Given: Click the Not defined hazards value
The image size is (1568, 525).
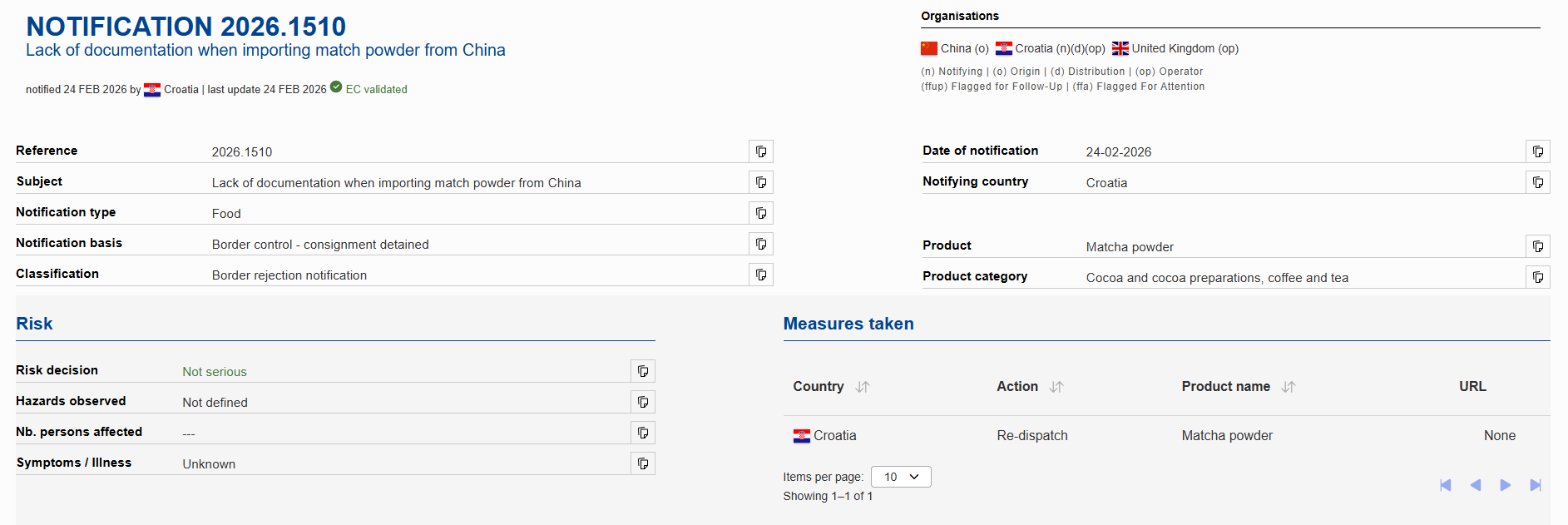Looking at the screenshot, I should (x=215, y=403).
